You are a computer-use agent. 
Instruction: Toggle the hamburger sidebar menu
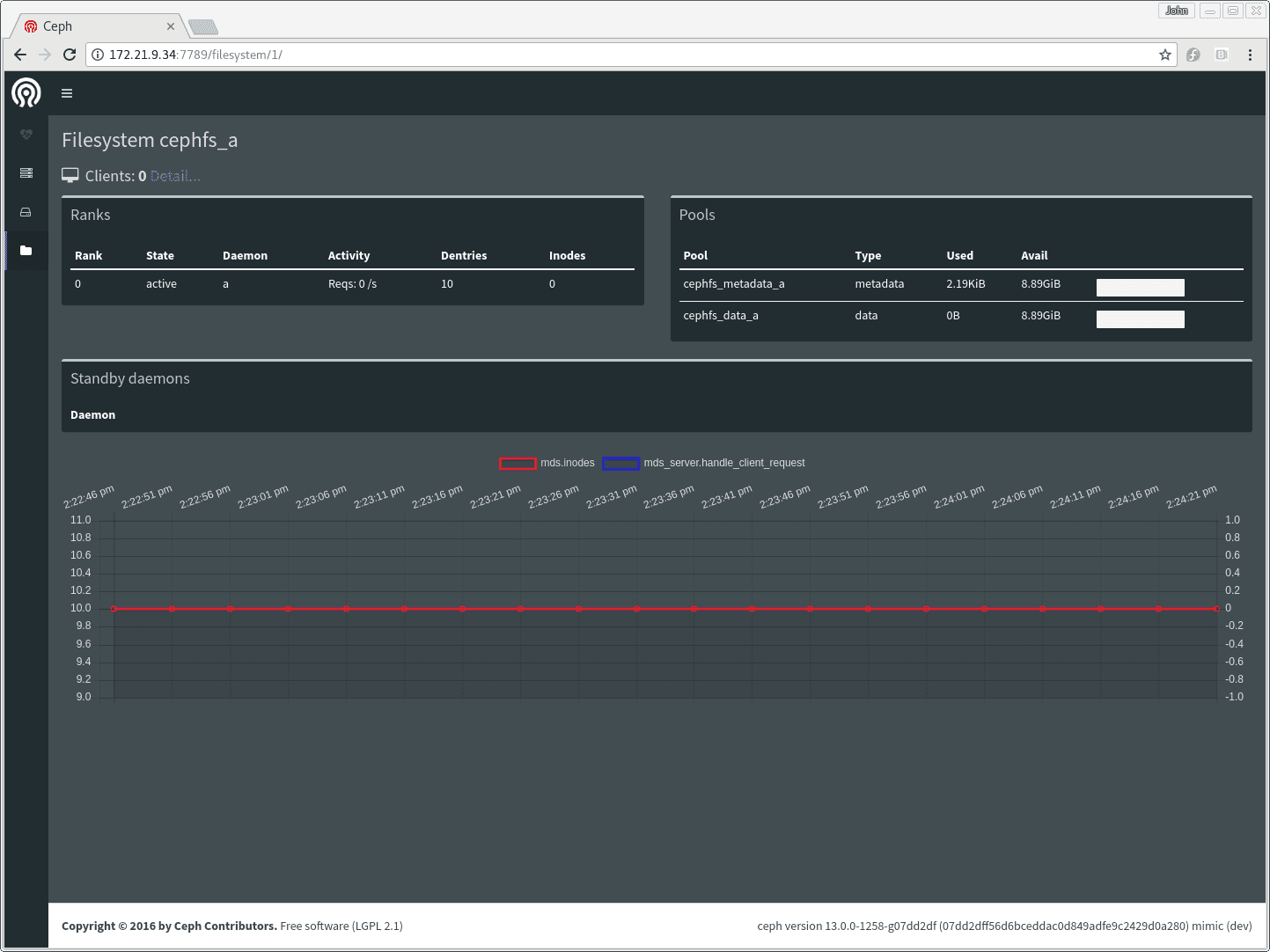point(67,93)
